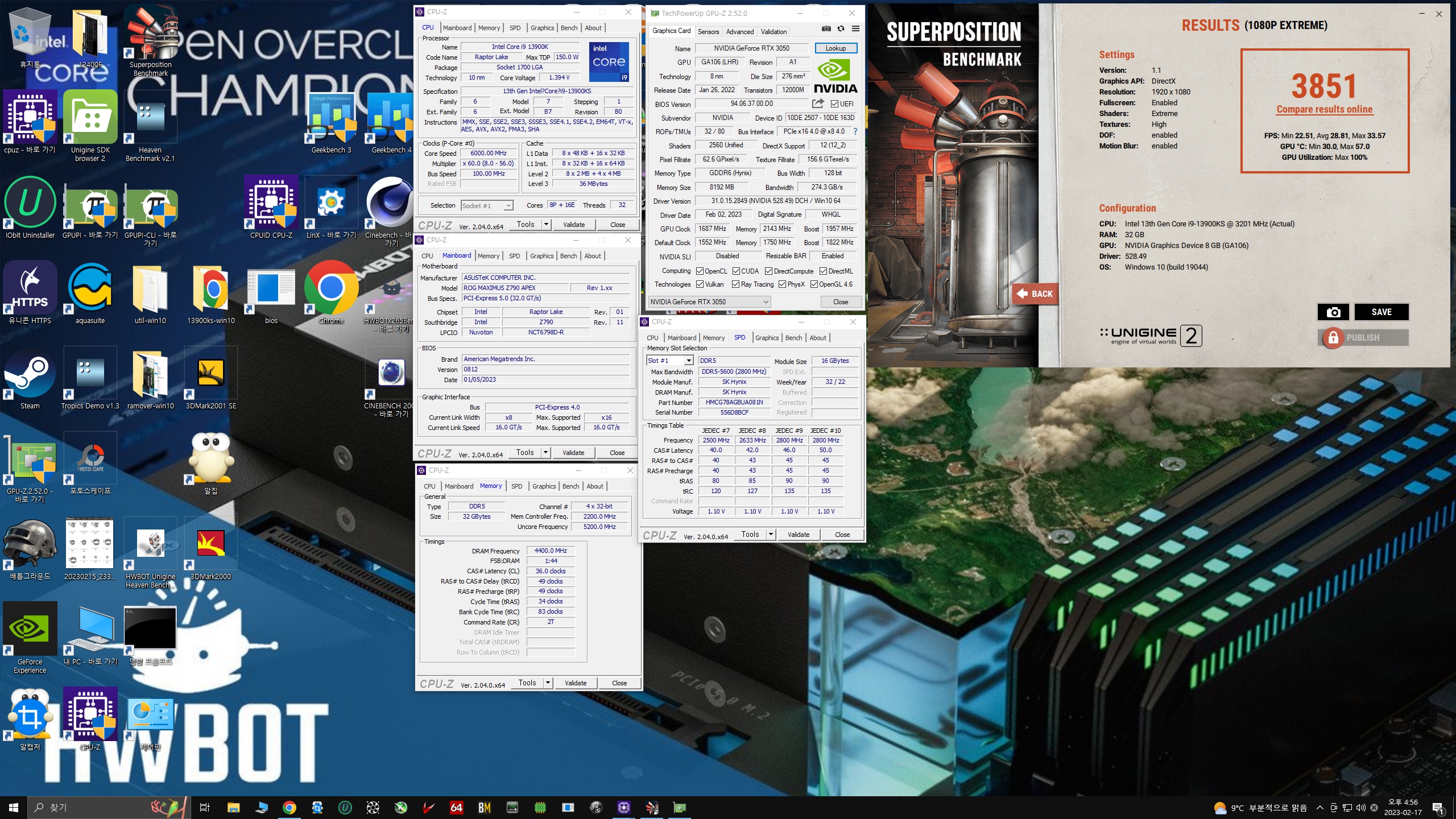This screenshot has height=819, width=1456.
Task: Toggle CUDA checkbox in GPU-Z
Action: pyautogui.click(x=736, y=271)
